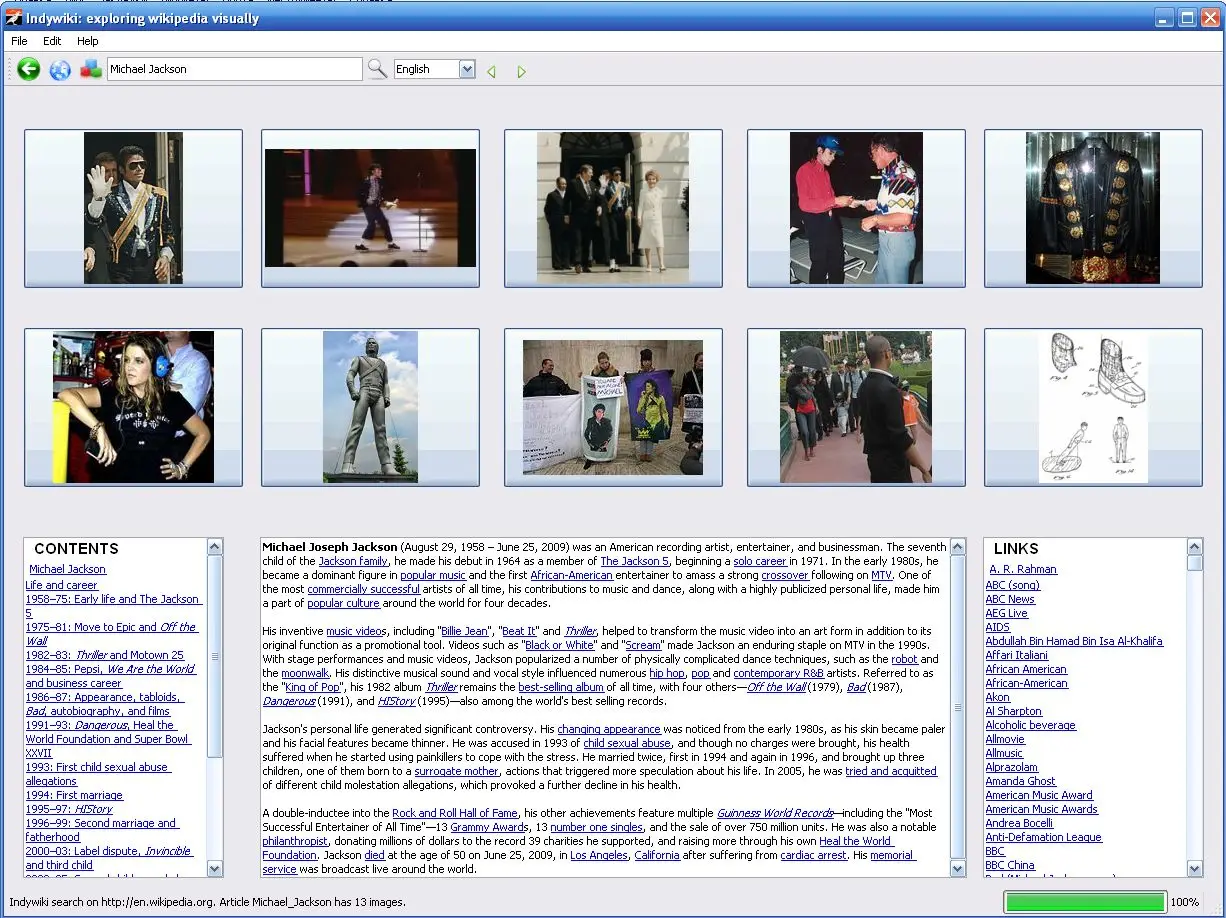Click 'King of Pop' link in article
Viewport: 1226px width, 918px height.
pyautogui.click(x=314, y=687)
